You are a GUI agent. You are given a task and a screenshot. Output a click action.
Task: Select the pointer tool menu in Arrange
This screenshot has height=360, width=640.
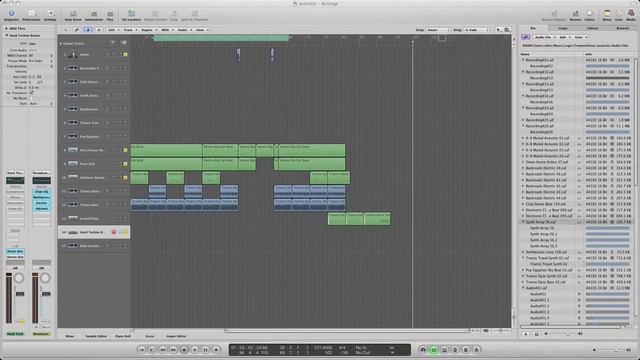pyautogui.click(x=499, y=30)
